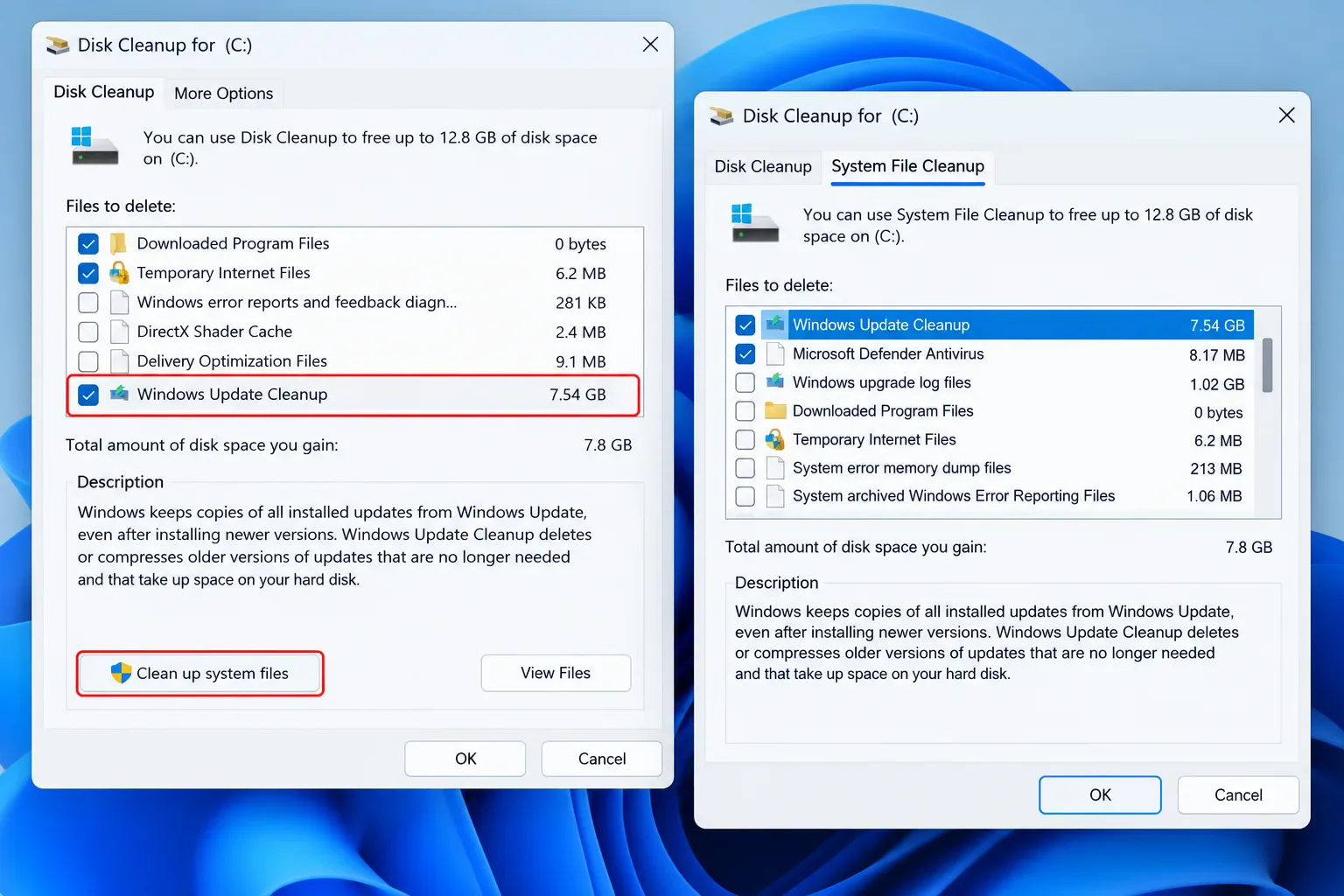Click Cancel in the right dialog

pos(1238,794)
